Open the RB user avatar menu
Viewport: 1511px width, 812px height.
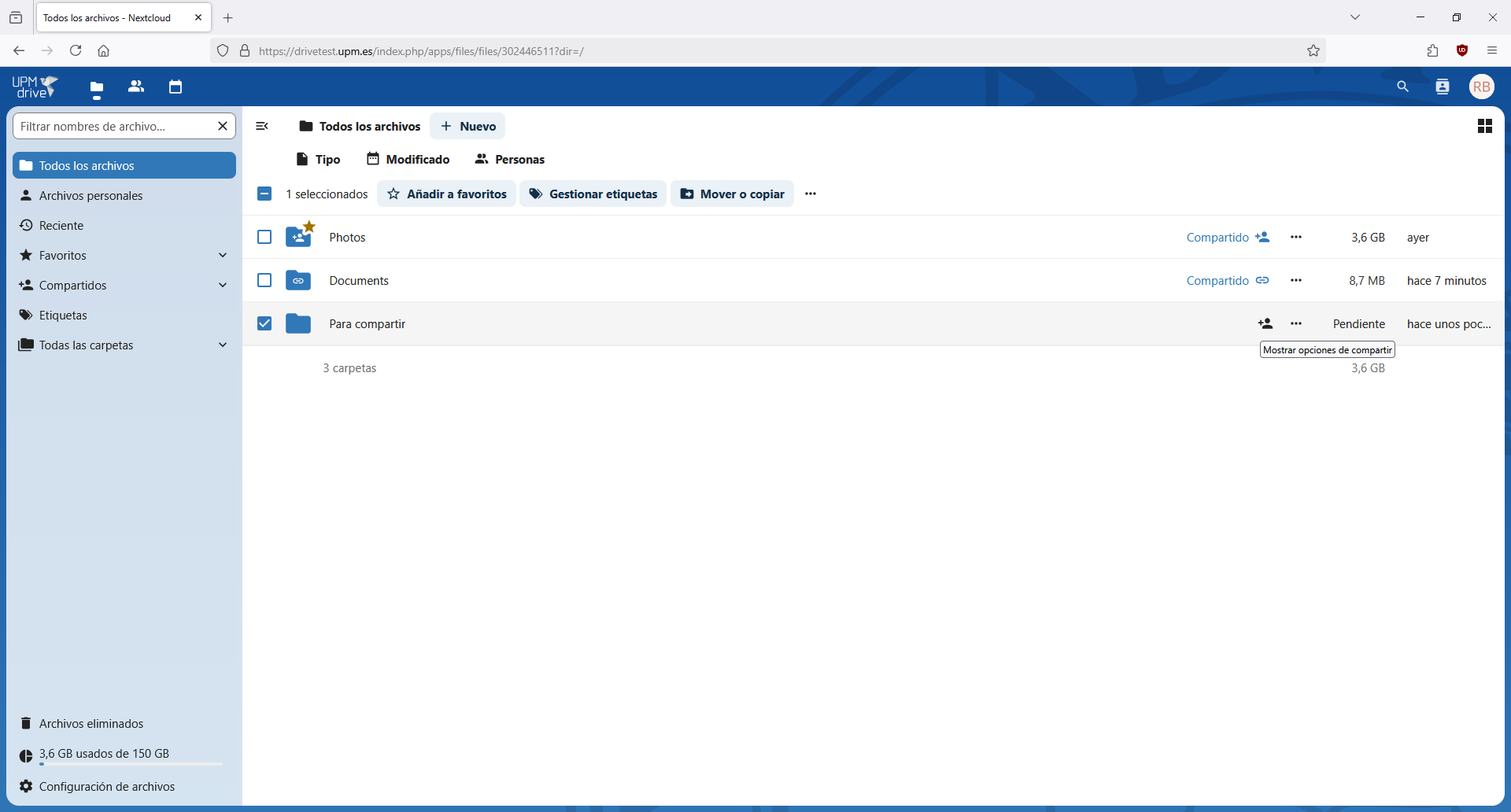click(x=1482, y=87)
